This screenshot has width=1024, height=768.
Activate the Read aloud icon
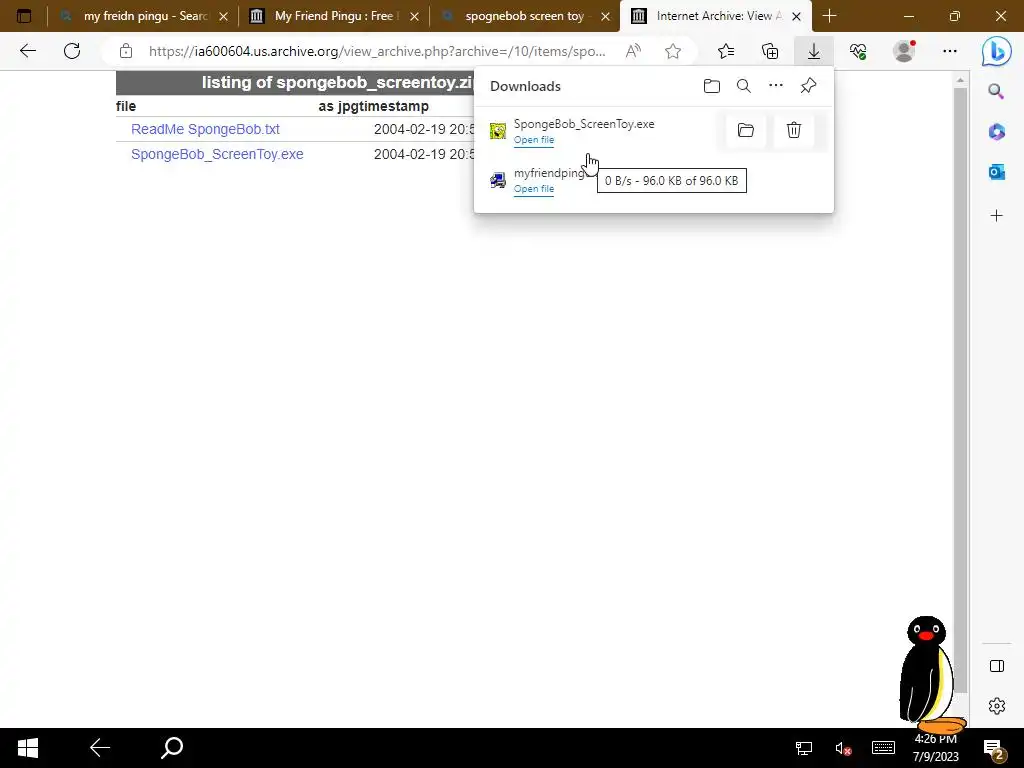pyautogui.click(x=633, y=51)
